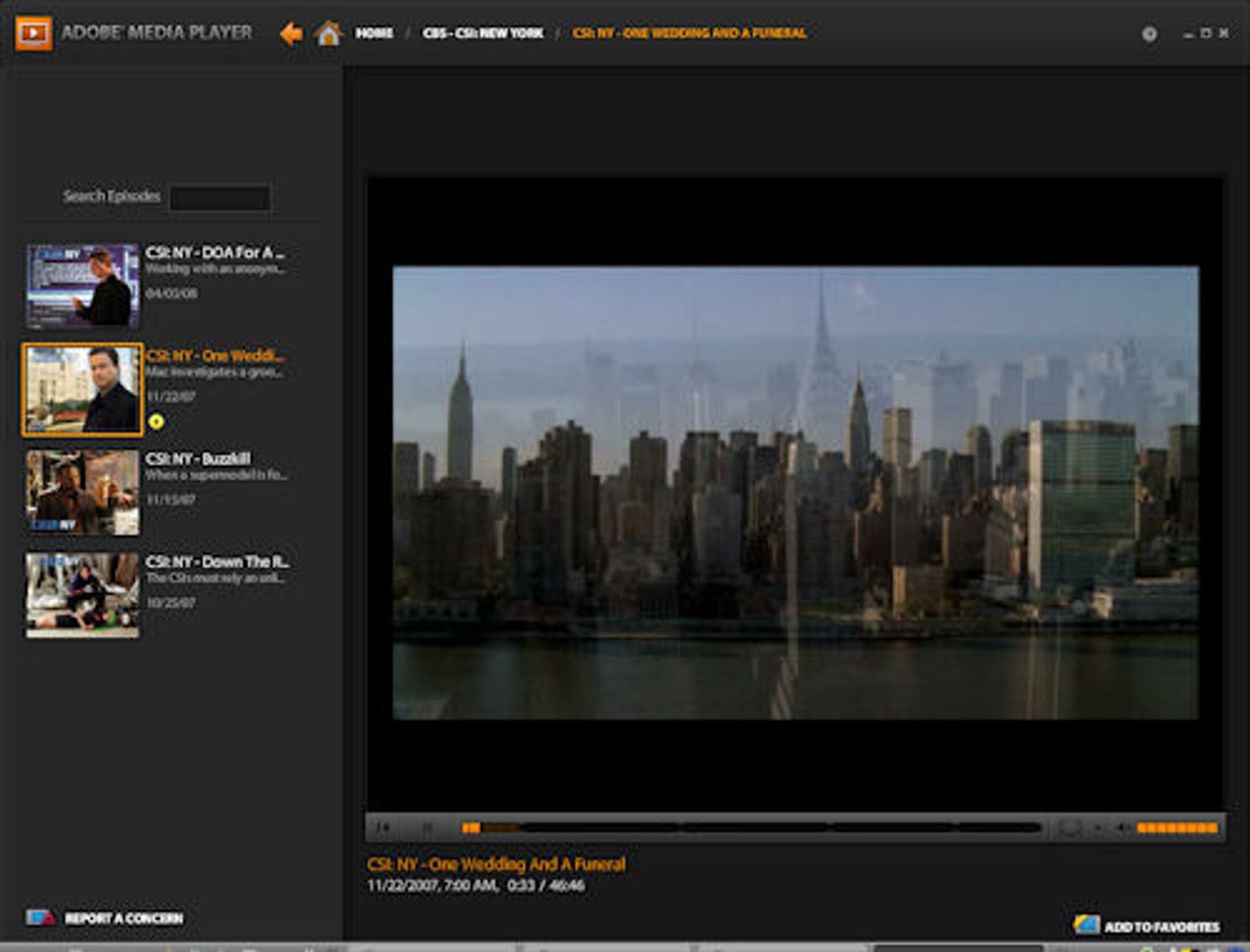Open the DOA For A... episode thumbnail
Viewport: 1250px width, 952px height.
pos(82,286)
